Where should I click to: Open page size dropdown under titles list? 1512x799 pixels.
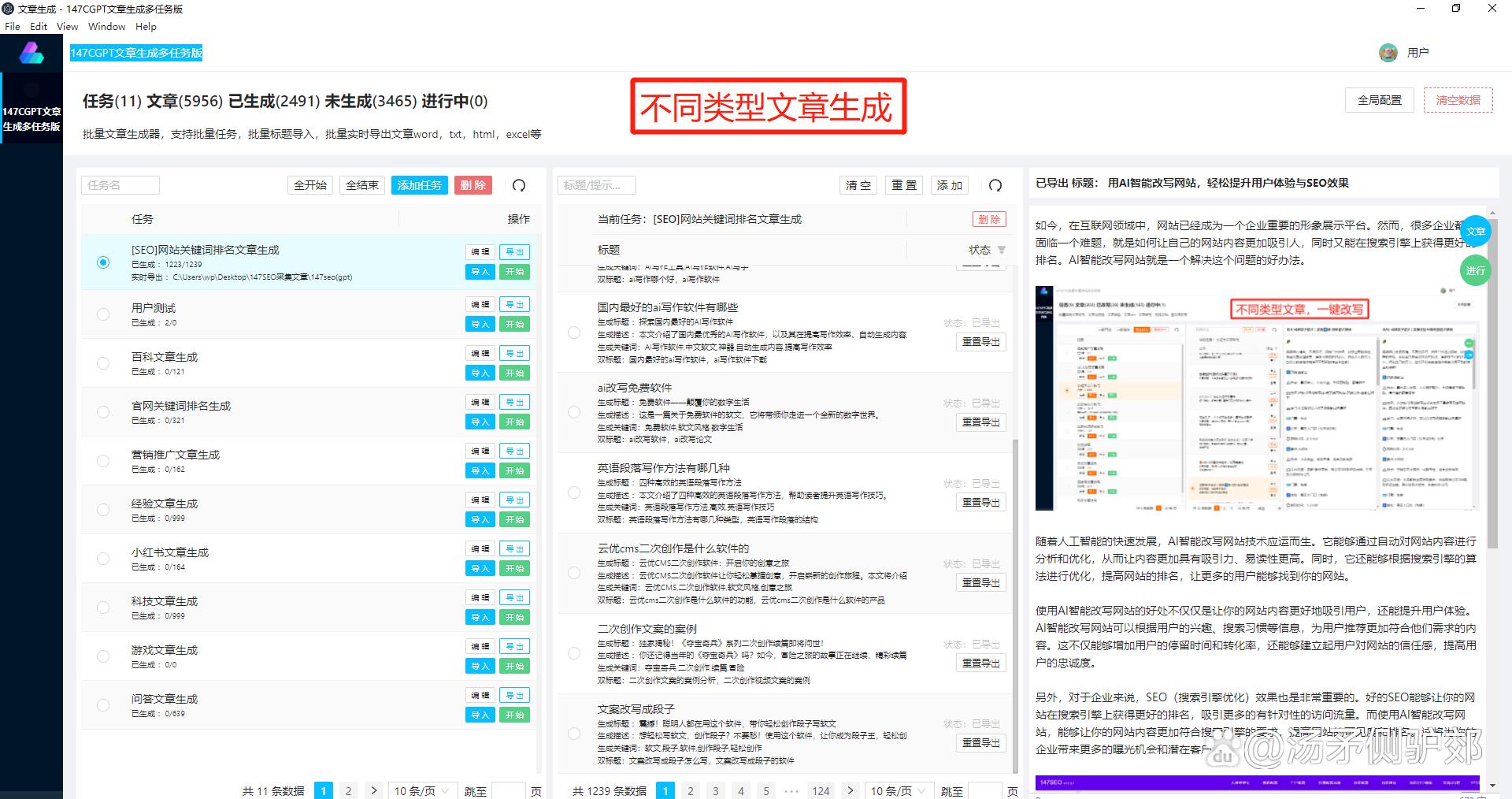(897, 790)
